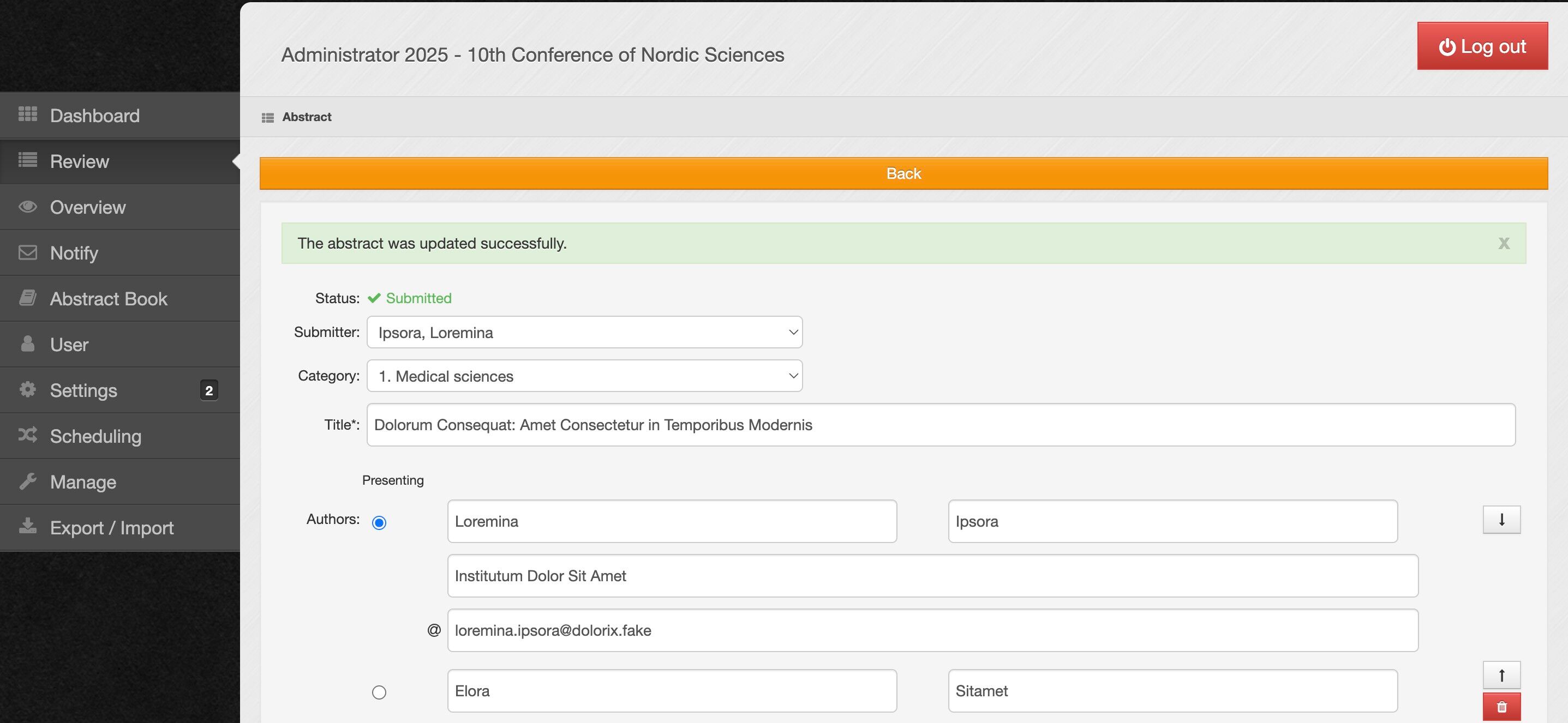Image resolution: width=1568 pixels, height=723 pixels.
Task: Expand the Category dropdown
Action: click(x=584, y=376)
